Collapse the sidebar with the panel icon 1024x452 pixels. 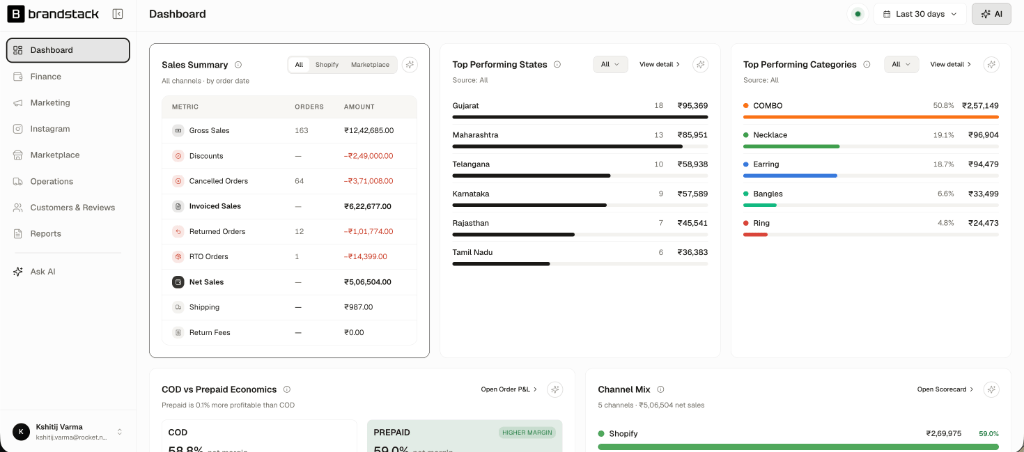click(x=118, y=14)
